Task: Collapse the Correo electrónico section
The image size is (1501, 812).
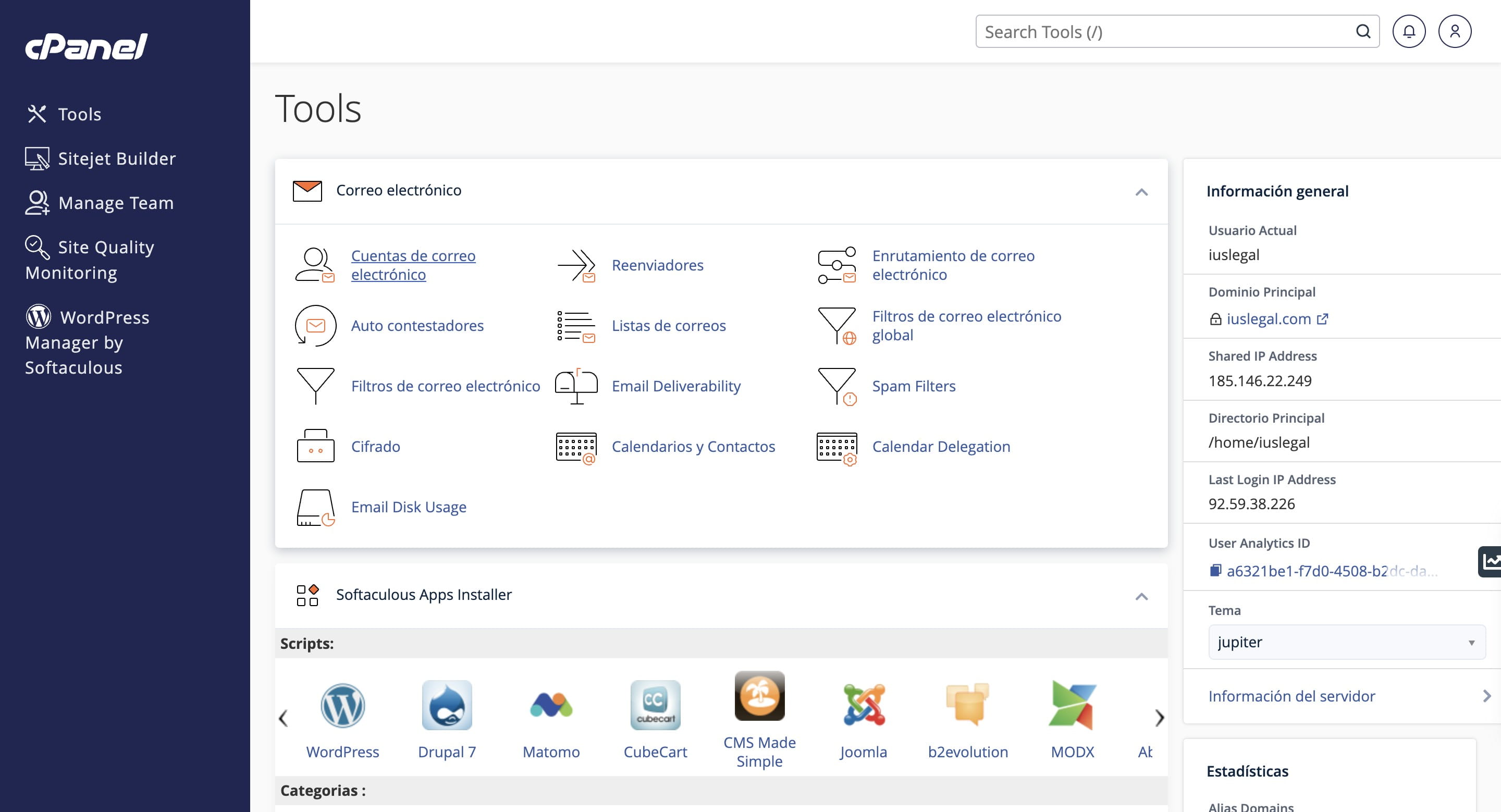Action: [x=1141, y=192]
